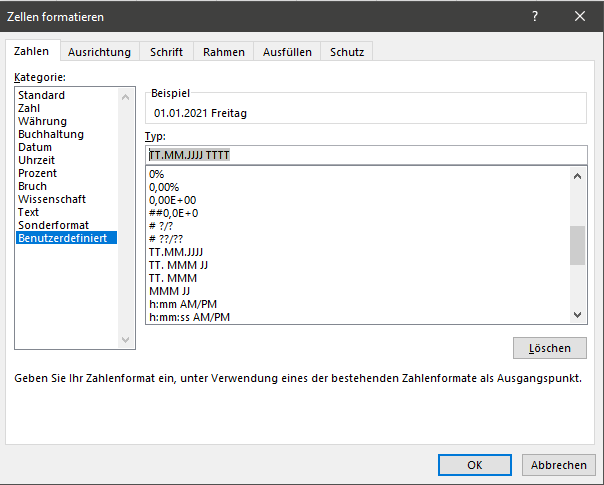Pick the h:mm:ss AM/PM format
This screenshot has width=604, height=485.
coord(357,317)
